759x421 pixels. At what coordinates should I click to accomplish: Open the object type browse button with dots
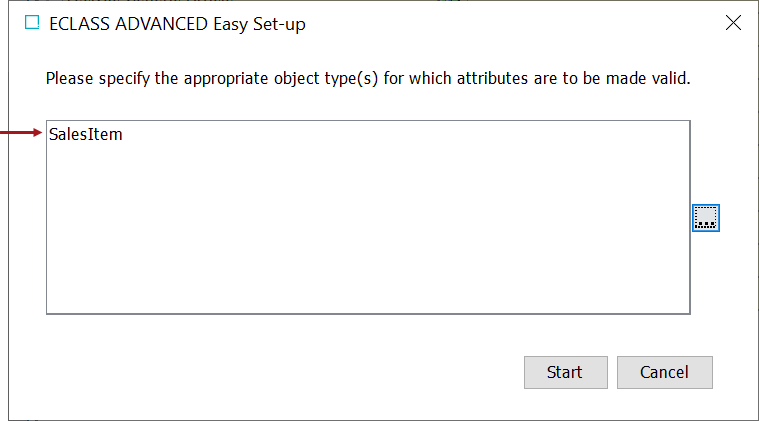(x=706, y=218)
